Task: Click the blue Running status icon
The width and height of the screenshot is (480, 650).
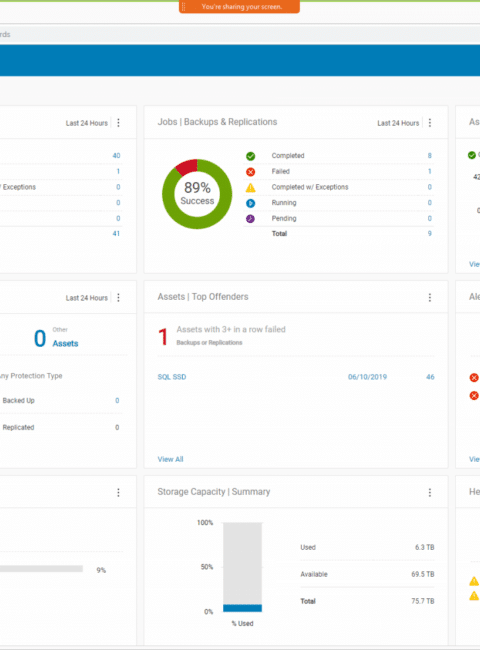Action: pos(250,203)
